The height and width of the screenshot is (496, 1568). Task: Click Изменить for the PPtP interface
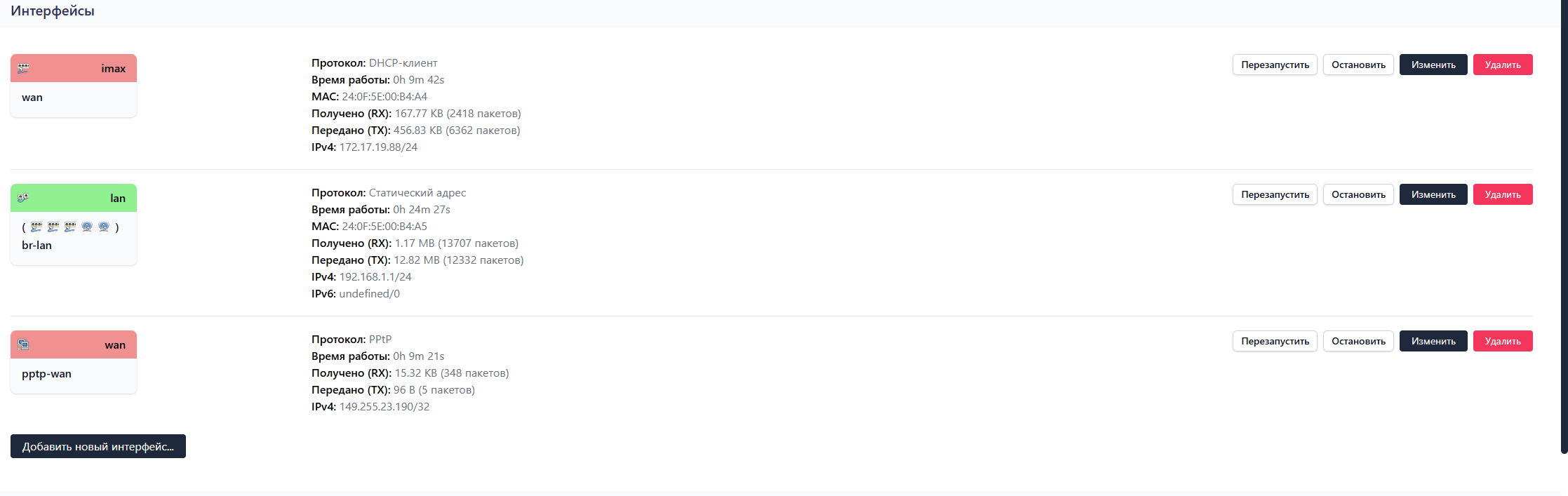coord(1433,341)
